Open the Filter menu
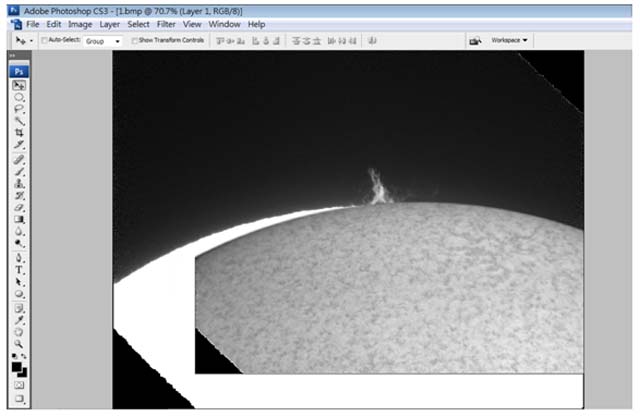The height and width of the screenshot is (416, 640). 166,23
